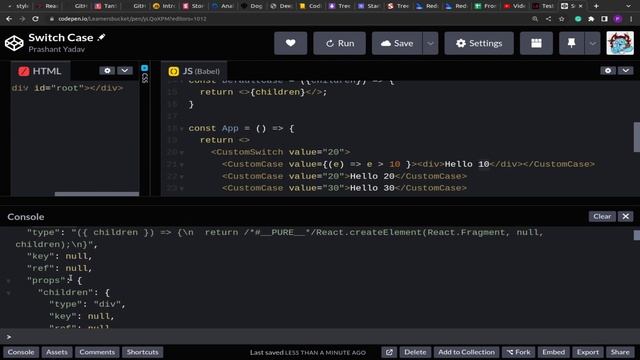Click the JS editor vertical scrollbar
Viewport: 640px width, 360px height.
coord(636,137)
